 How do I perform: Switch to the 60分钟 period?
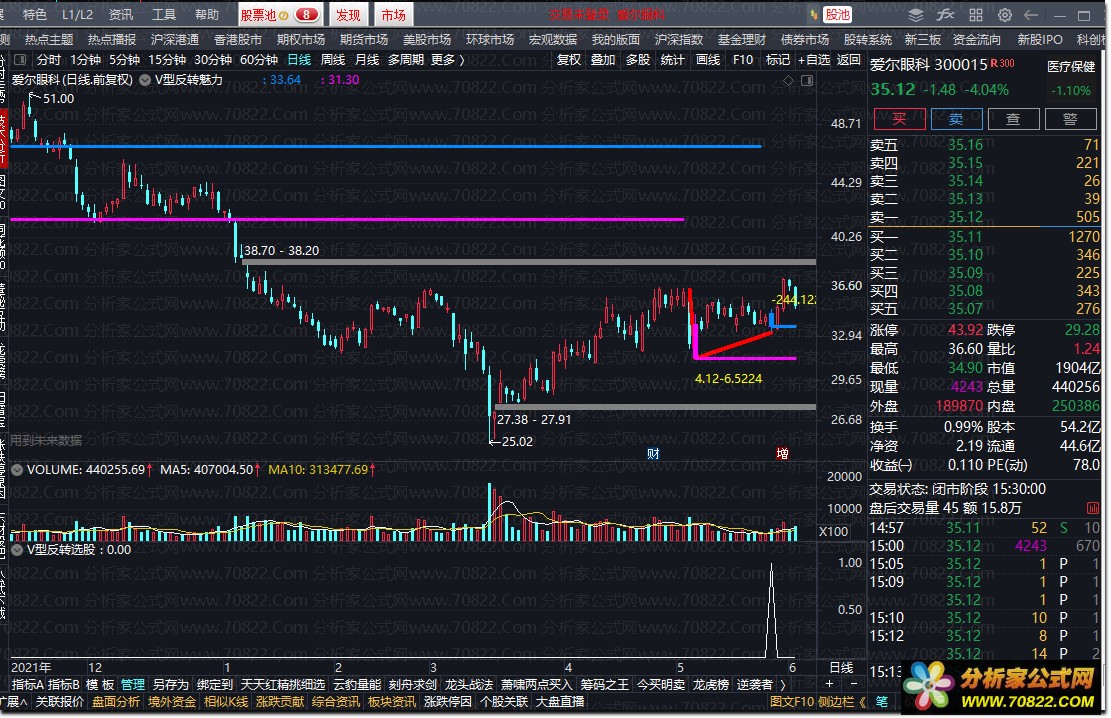click(259, 60)
